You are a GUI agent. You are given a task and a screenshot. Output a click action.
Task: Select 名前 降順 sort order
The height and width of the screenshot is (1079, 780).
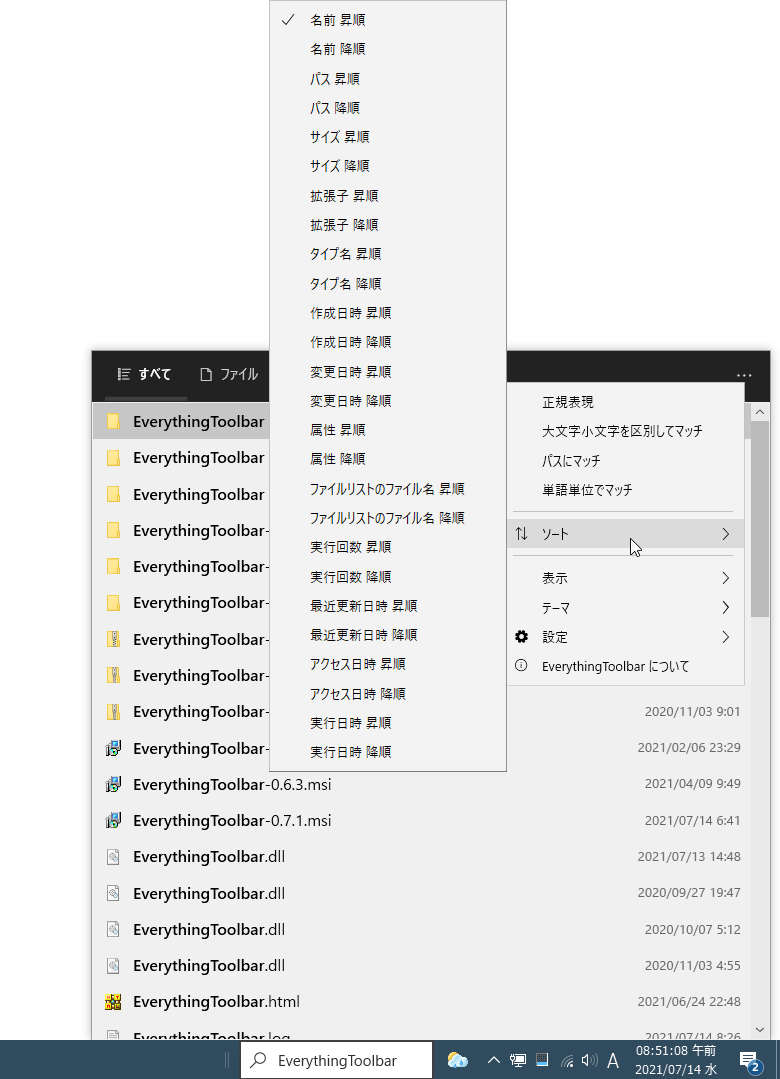tap(388, 49)
